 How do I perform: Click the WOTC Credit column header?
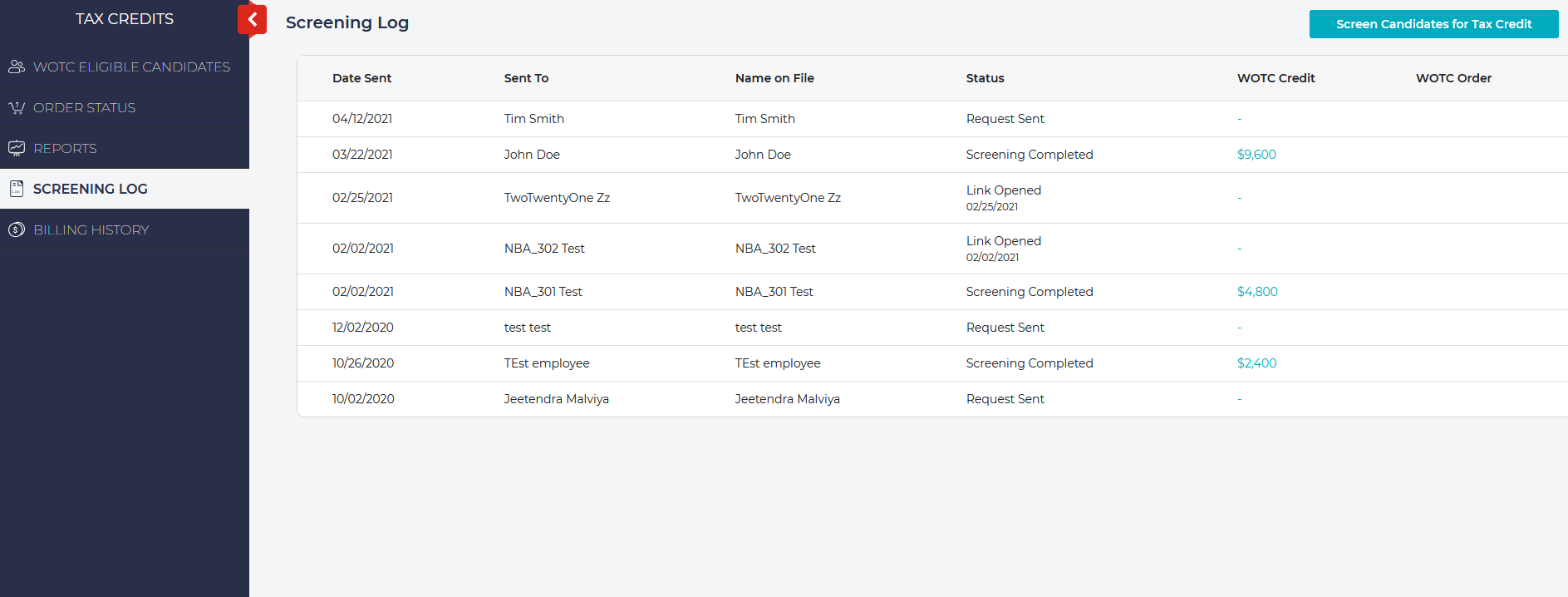(x=1276, y=78)
